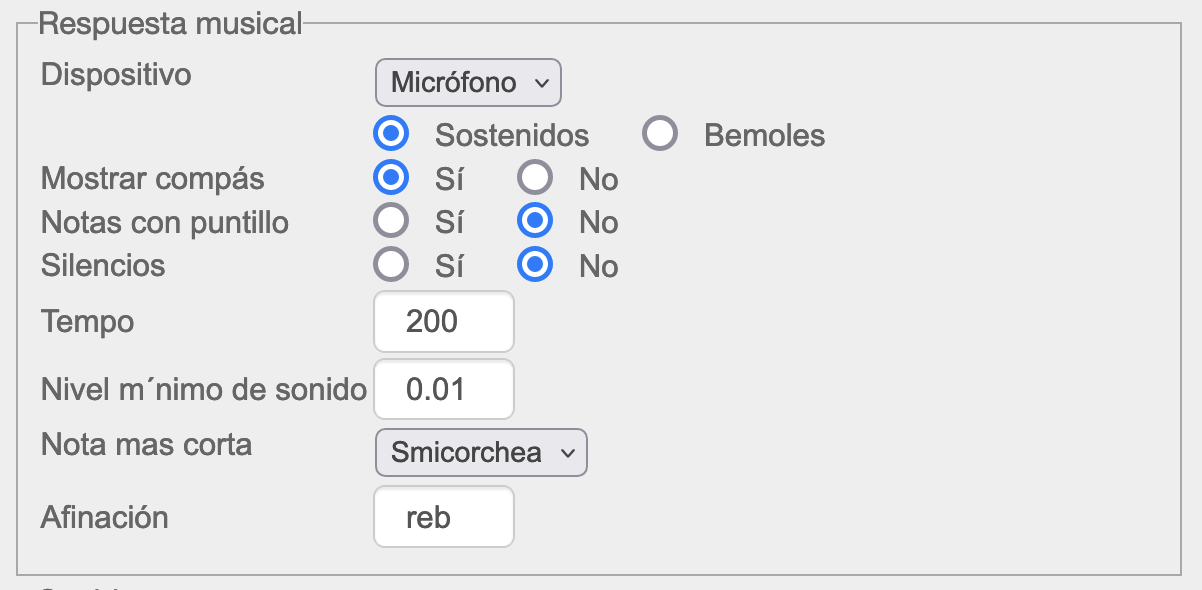Select the Sostenidos radio button
The height and width of the screenshot is (590, 1202).
click(x=391, y=134)
